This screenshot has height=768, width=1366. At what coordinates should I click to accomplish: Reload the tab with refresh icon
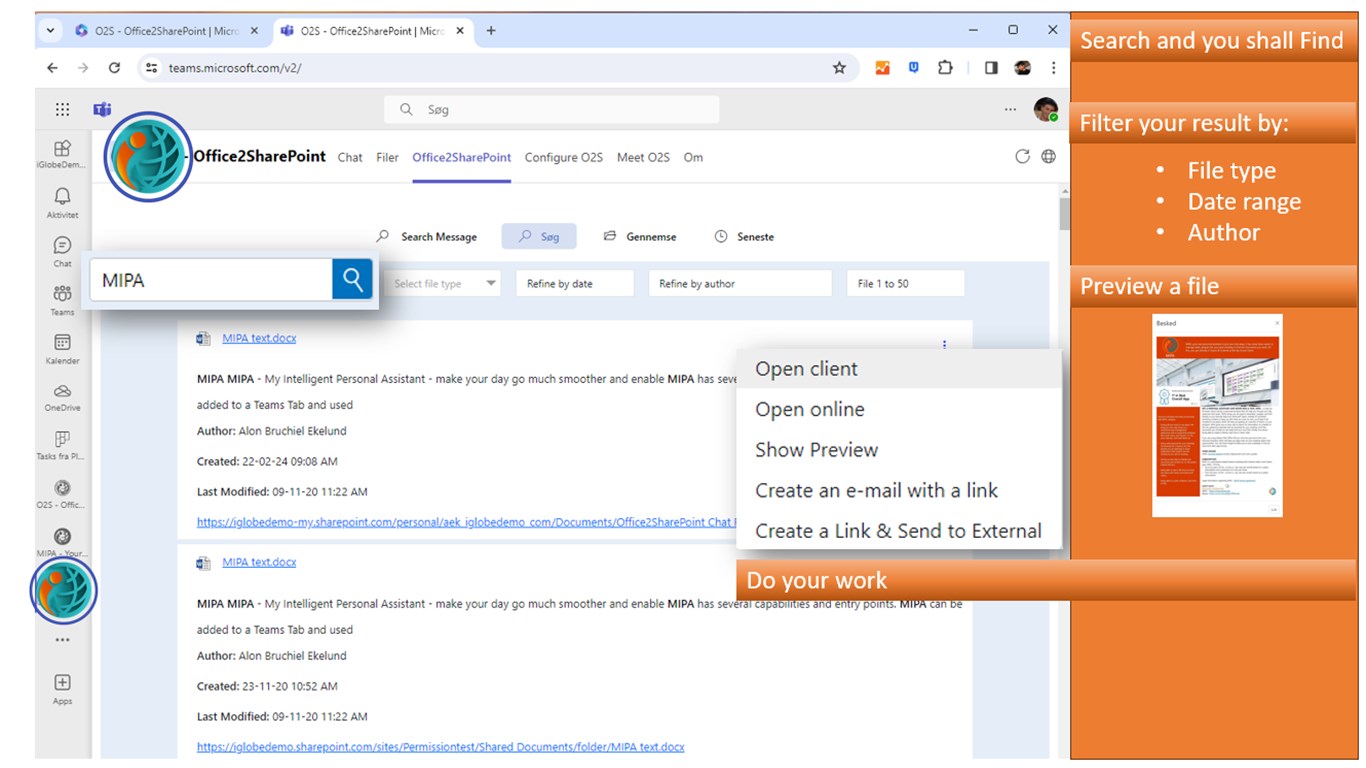click(1022, 156)
